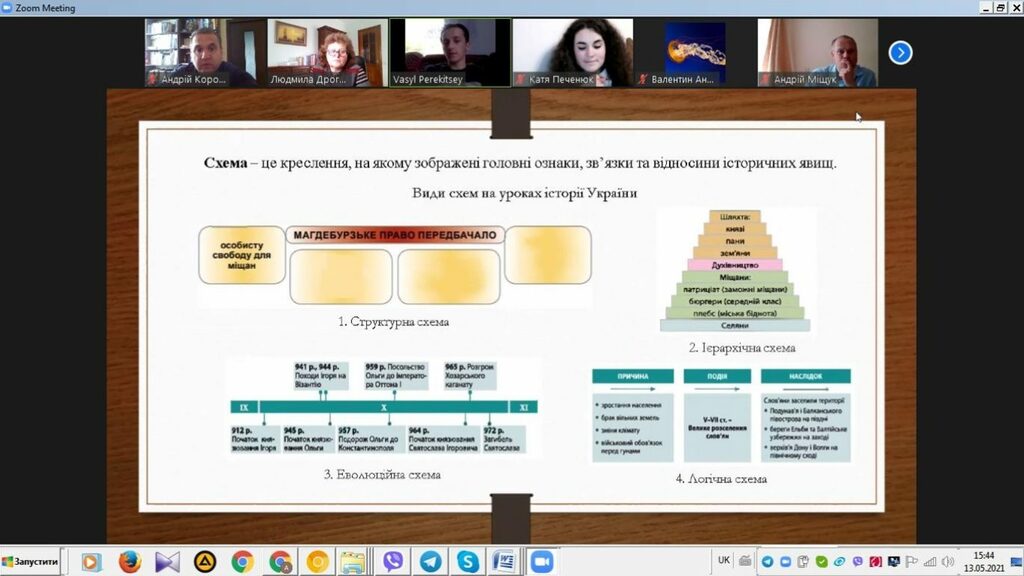Open Skype from the taskbar
This screenshot has height=576, width=1024.
coord(467,562)
